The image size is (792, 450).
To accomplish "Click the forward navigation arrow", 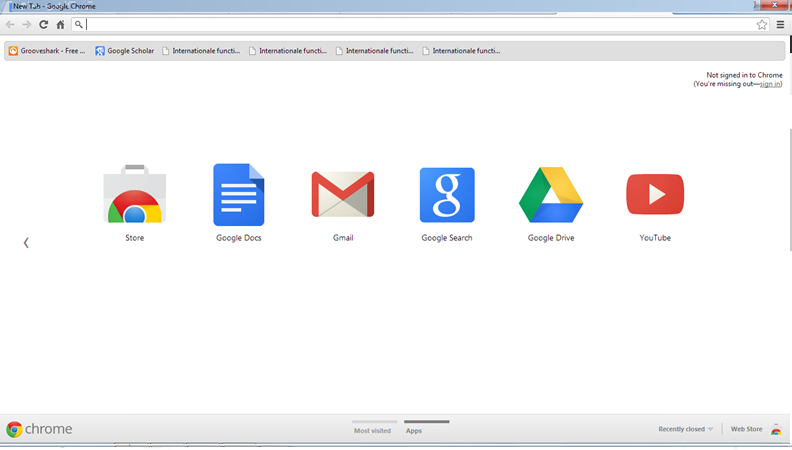I will pyautogui.click(x=27, y=24).
